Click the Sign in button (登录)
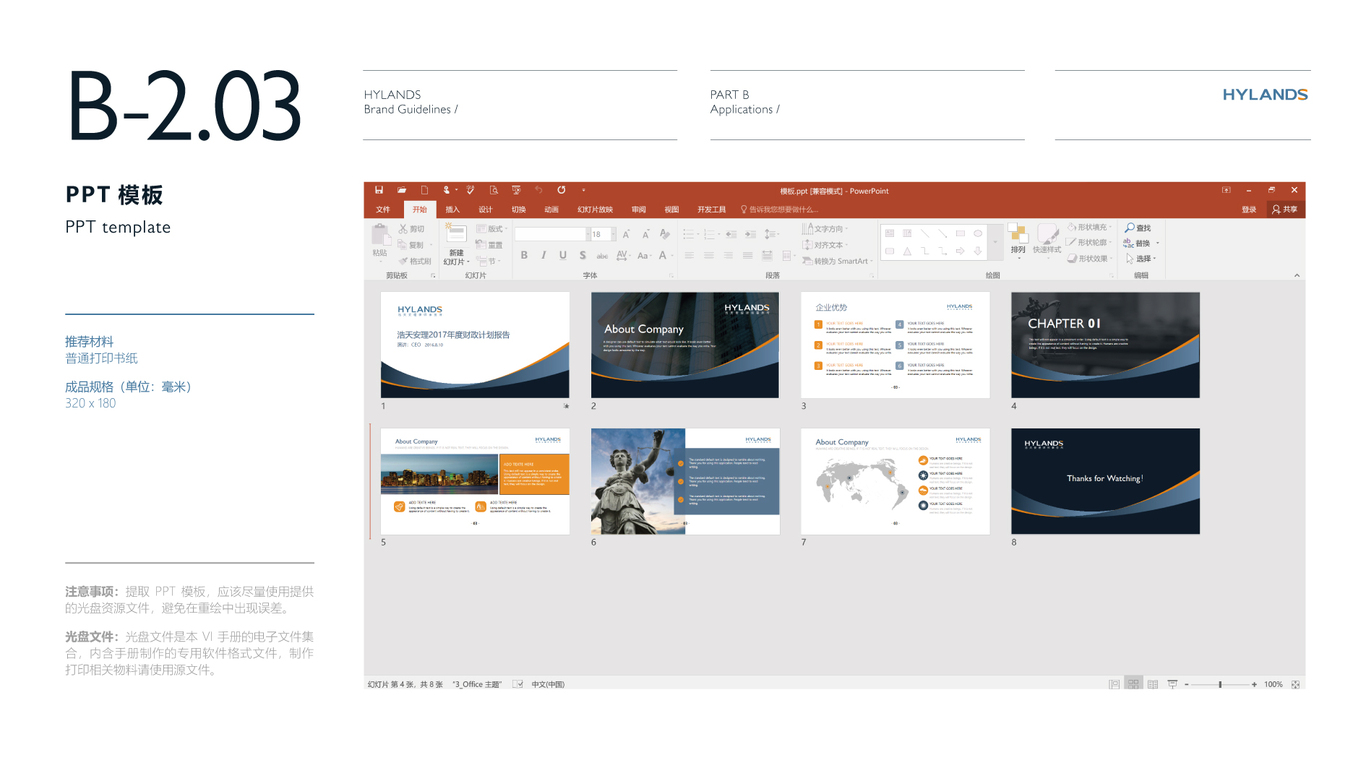 coord(1249,210)
